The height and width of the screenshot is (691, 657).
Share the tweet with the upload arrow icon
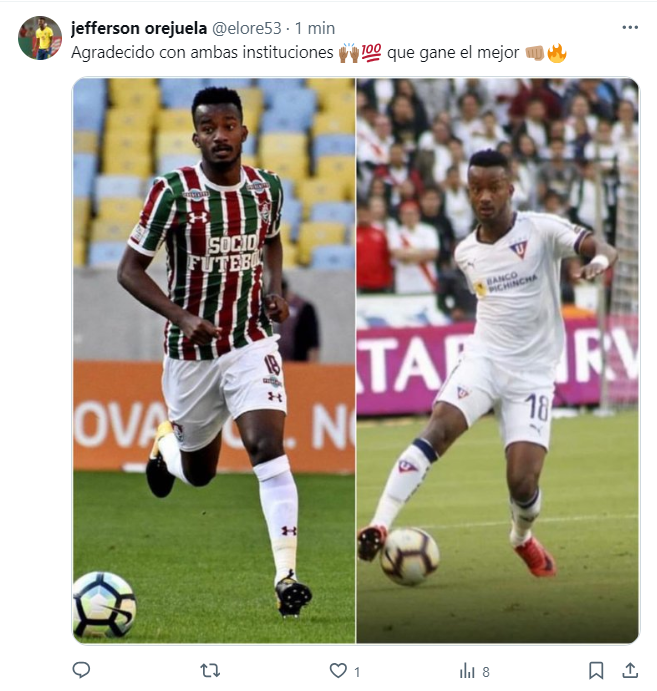pyautogui.click(x=630, y=670)
